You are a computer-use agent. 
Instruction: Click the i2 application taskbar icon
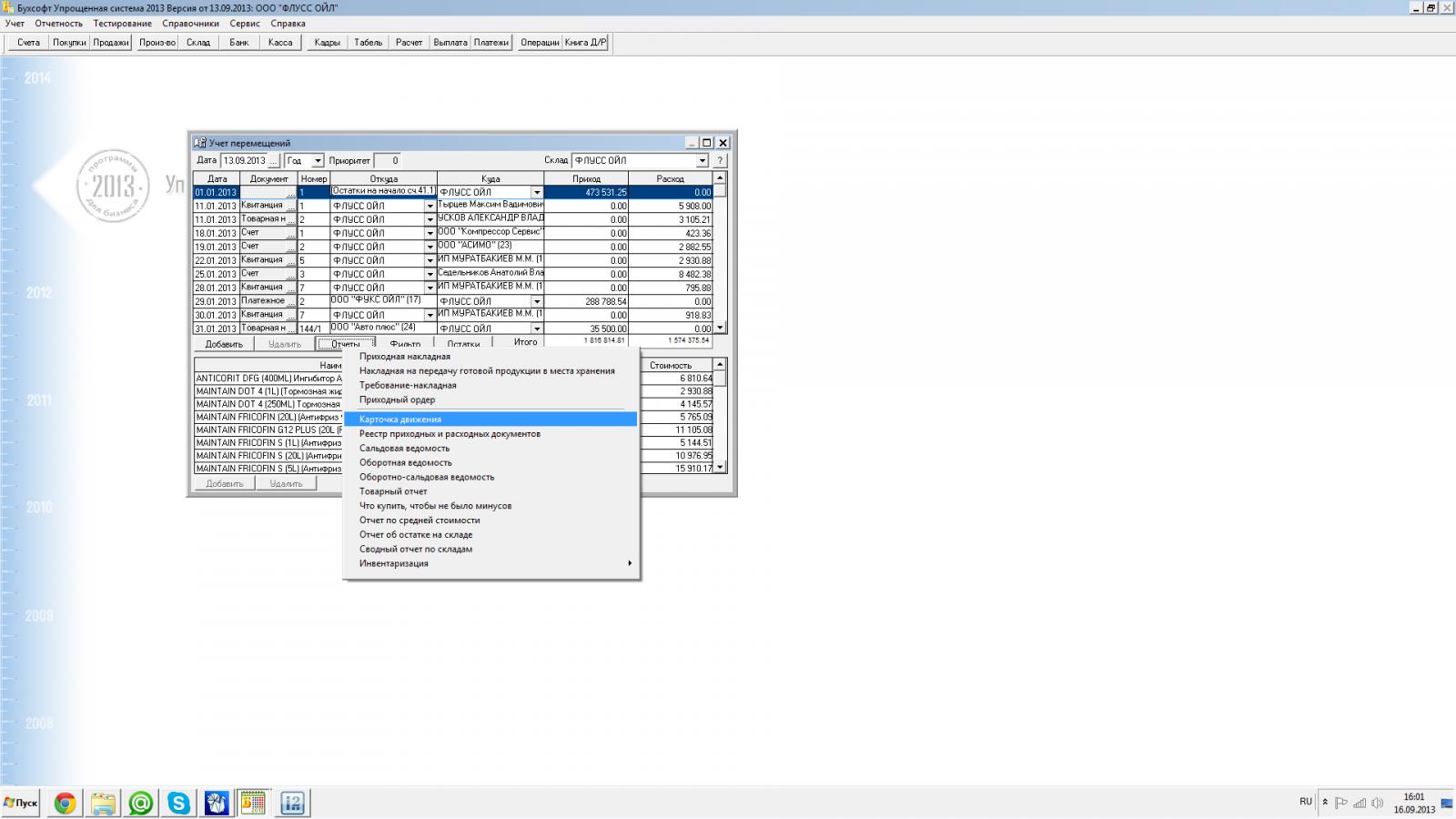click(x=292, y=803)
